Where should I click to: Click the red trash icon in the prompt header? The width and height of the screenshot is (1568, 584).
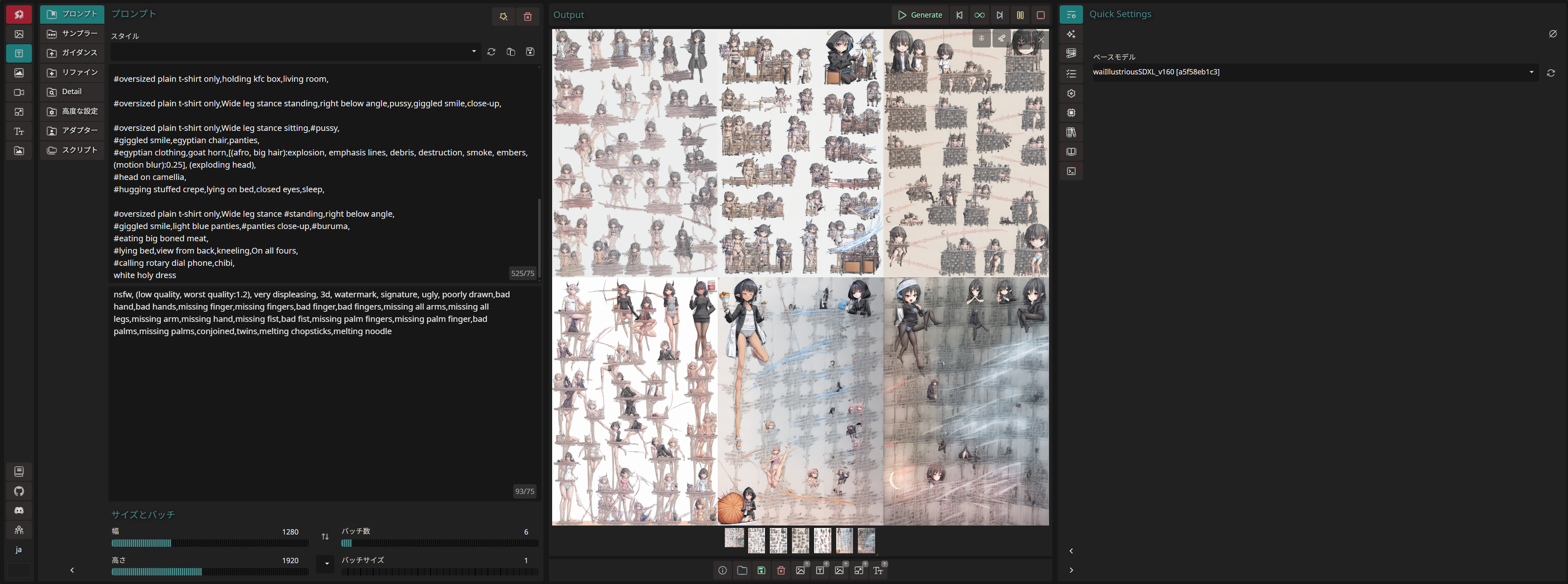tap(528, 17)
